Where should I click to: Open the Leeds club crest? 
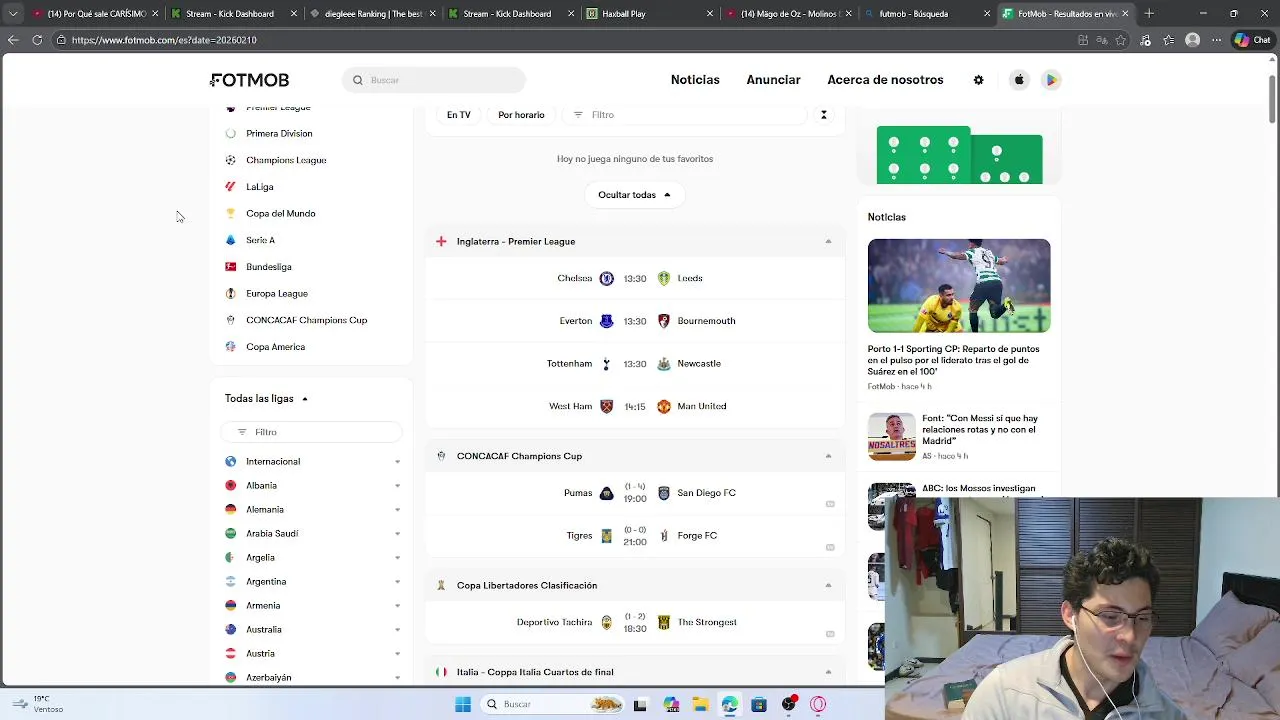pos(664,278)
